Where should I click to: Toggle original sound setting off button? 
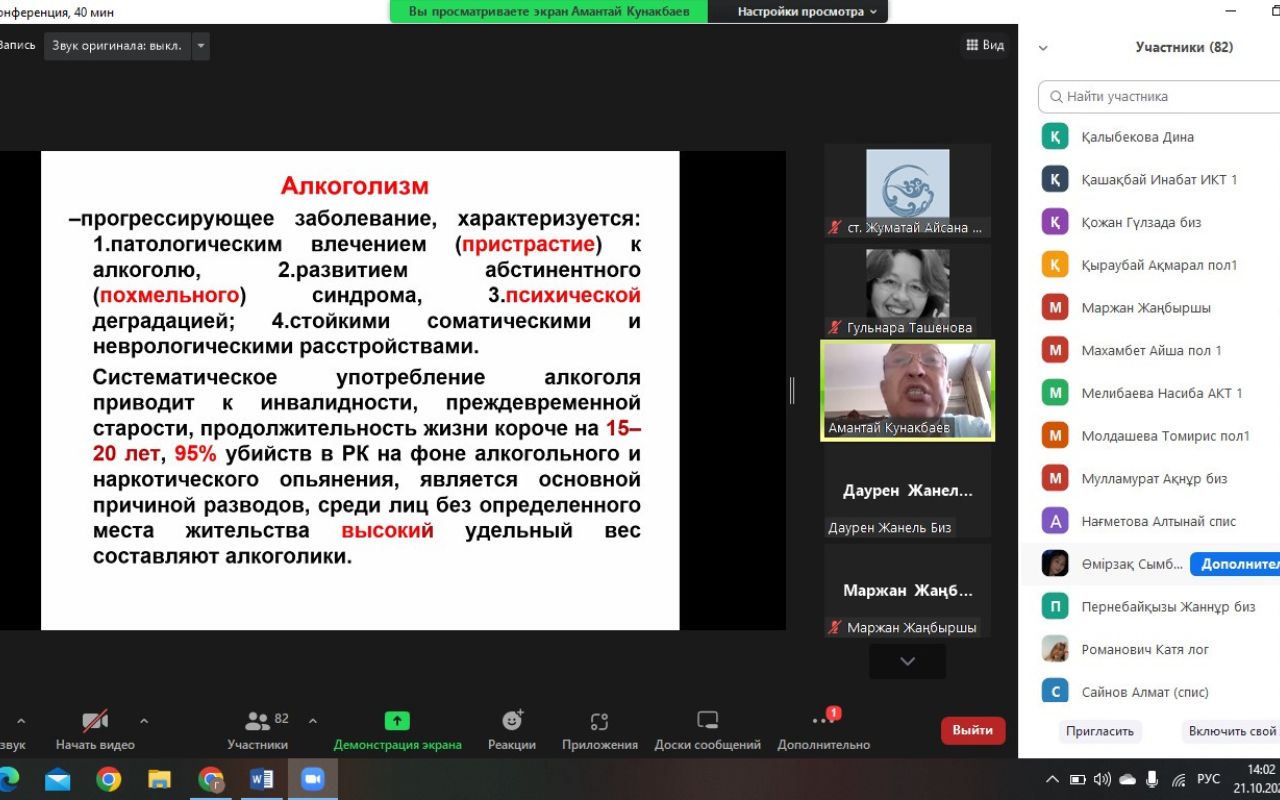[117, 46]
